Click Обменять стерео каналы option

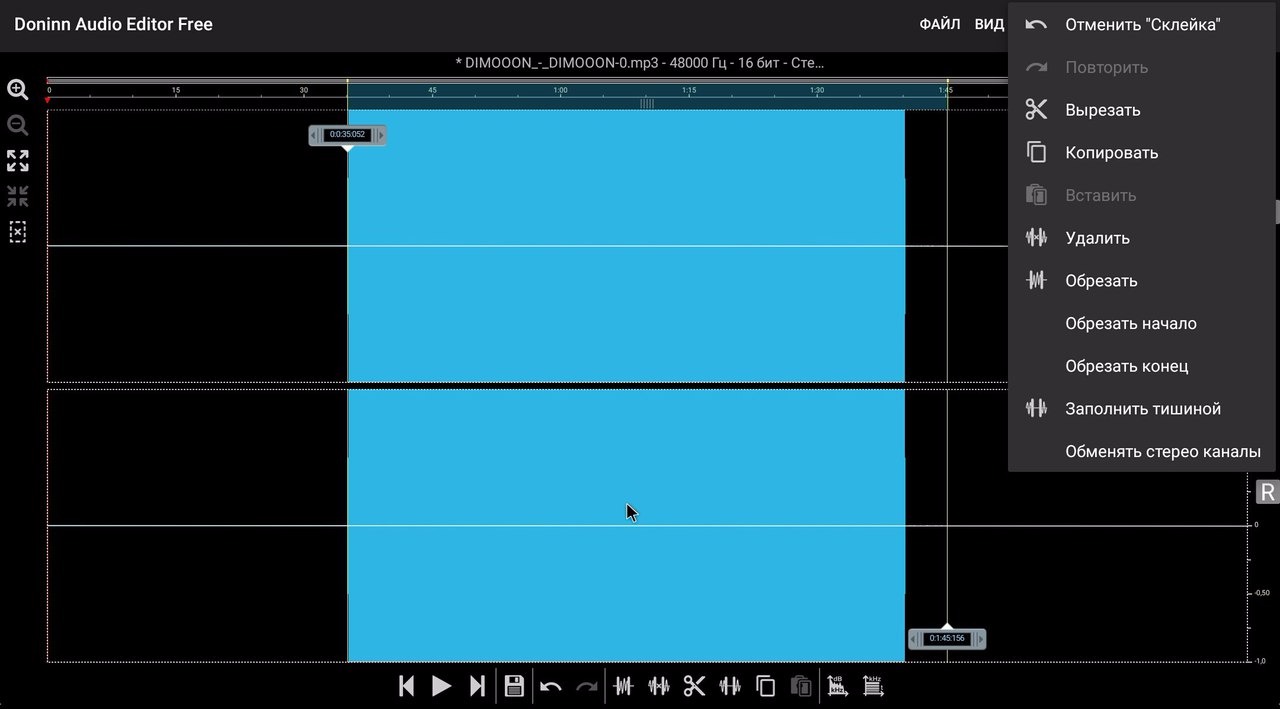pos(1162,452)
